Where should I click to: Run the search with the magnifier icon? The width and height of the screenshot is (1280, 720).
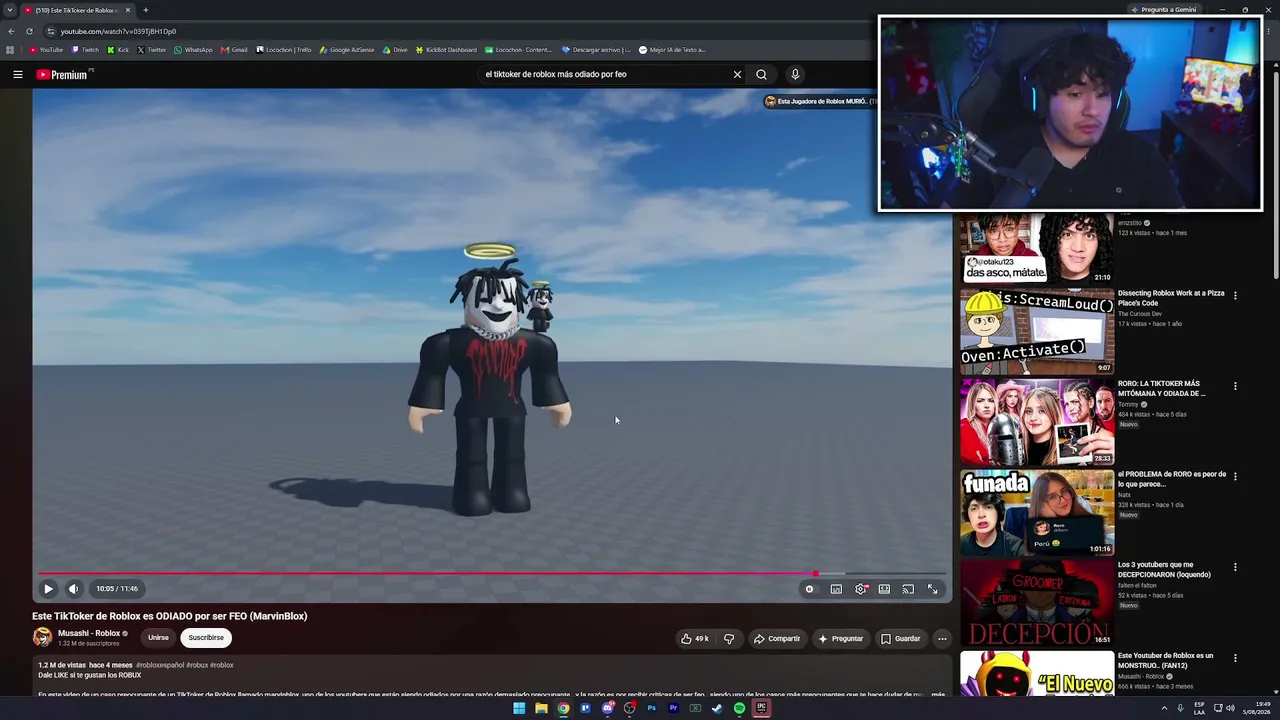click(x=761, y=74)
